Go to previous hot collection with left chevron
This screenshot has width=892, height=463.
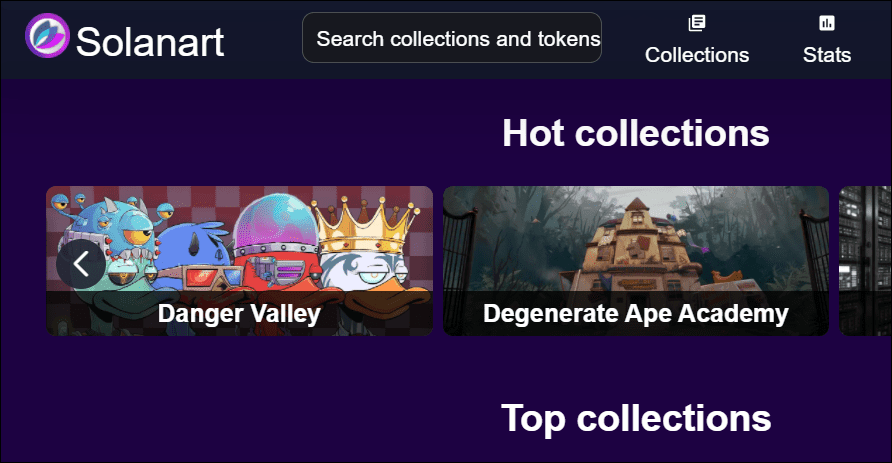pos(81,264)
